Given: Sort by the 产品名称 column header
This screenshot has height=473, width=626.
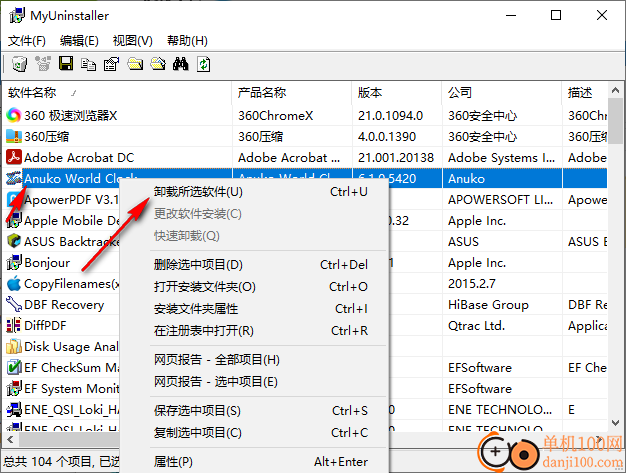Looking at the screenshot, I should pyautogui.click(x=292, y=93).
